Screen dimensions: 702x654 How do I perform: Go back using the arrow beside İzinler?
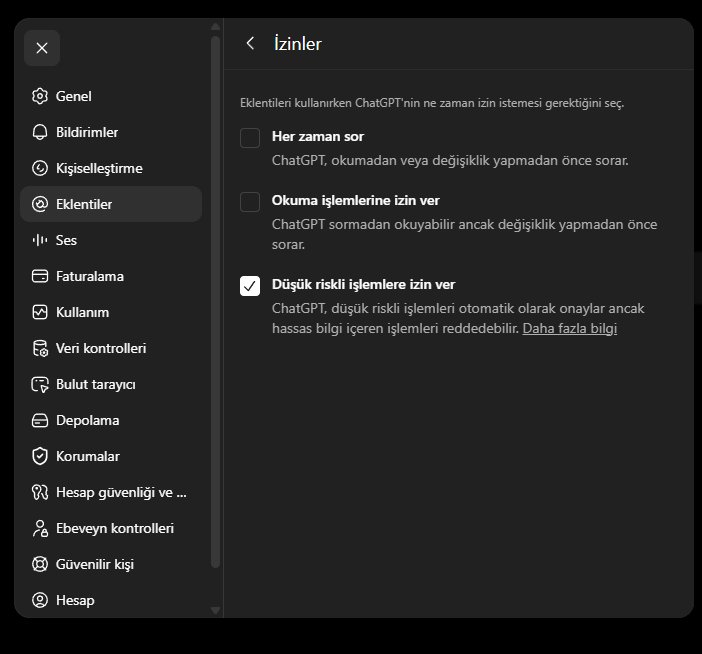tap(250, 43)
